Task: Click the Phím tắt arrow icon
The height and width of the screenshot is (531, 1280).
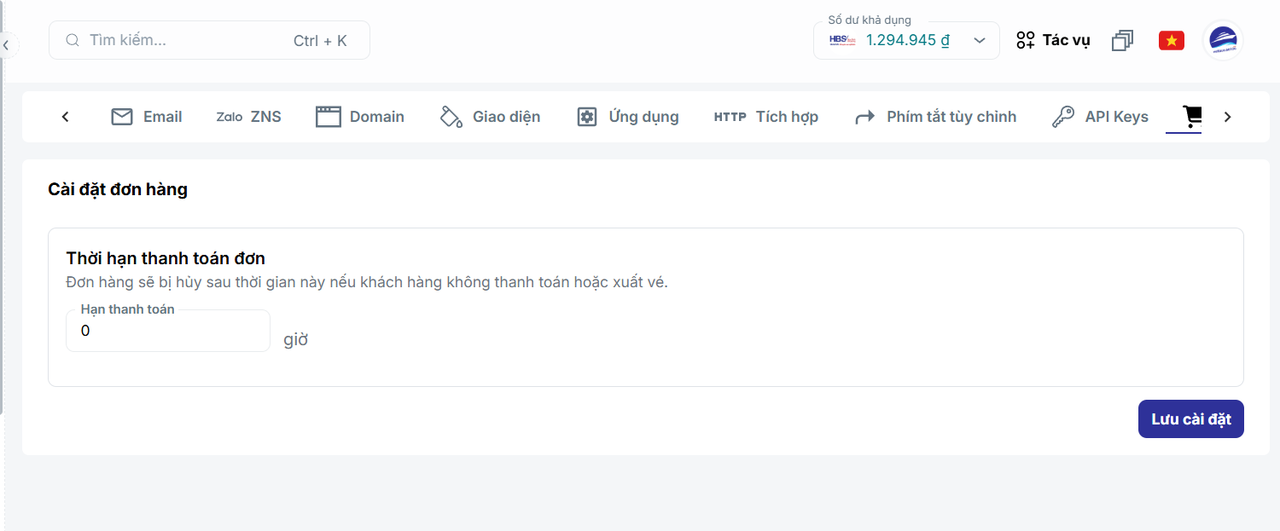Action: point(865,117)
